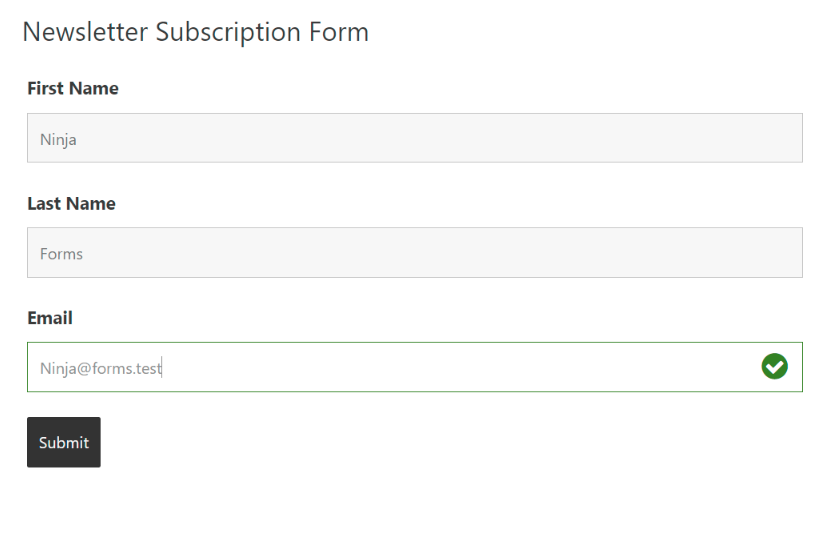The image size is (827, 544).
Task: Click the dark Submit button
Action: [x=64, y=442]
